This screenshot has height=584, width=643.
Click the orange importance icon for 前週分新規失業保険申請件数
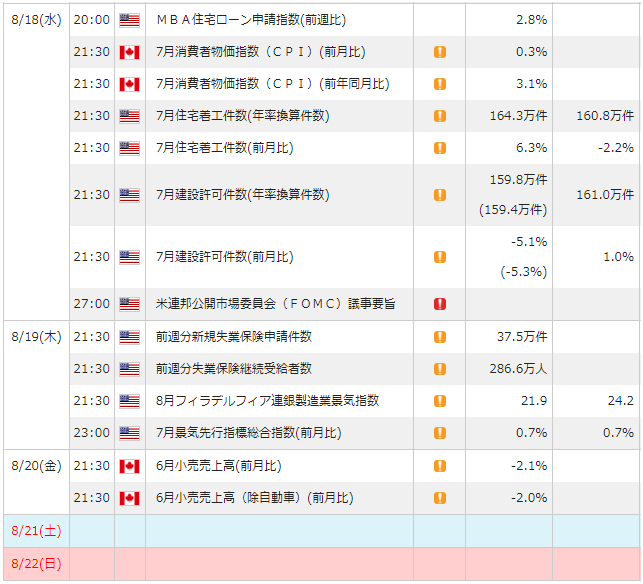[440, 337]
